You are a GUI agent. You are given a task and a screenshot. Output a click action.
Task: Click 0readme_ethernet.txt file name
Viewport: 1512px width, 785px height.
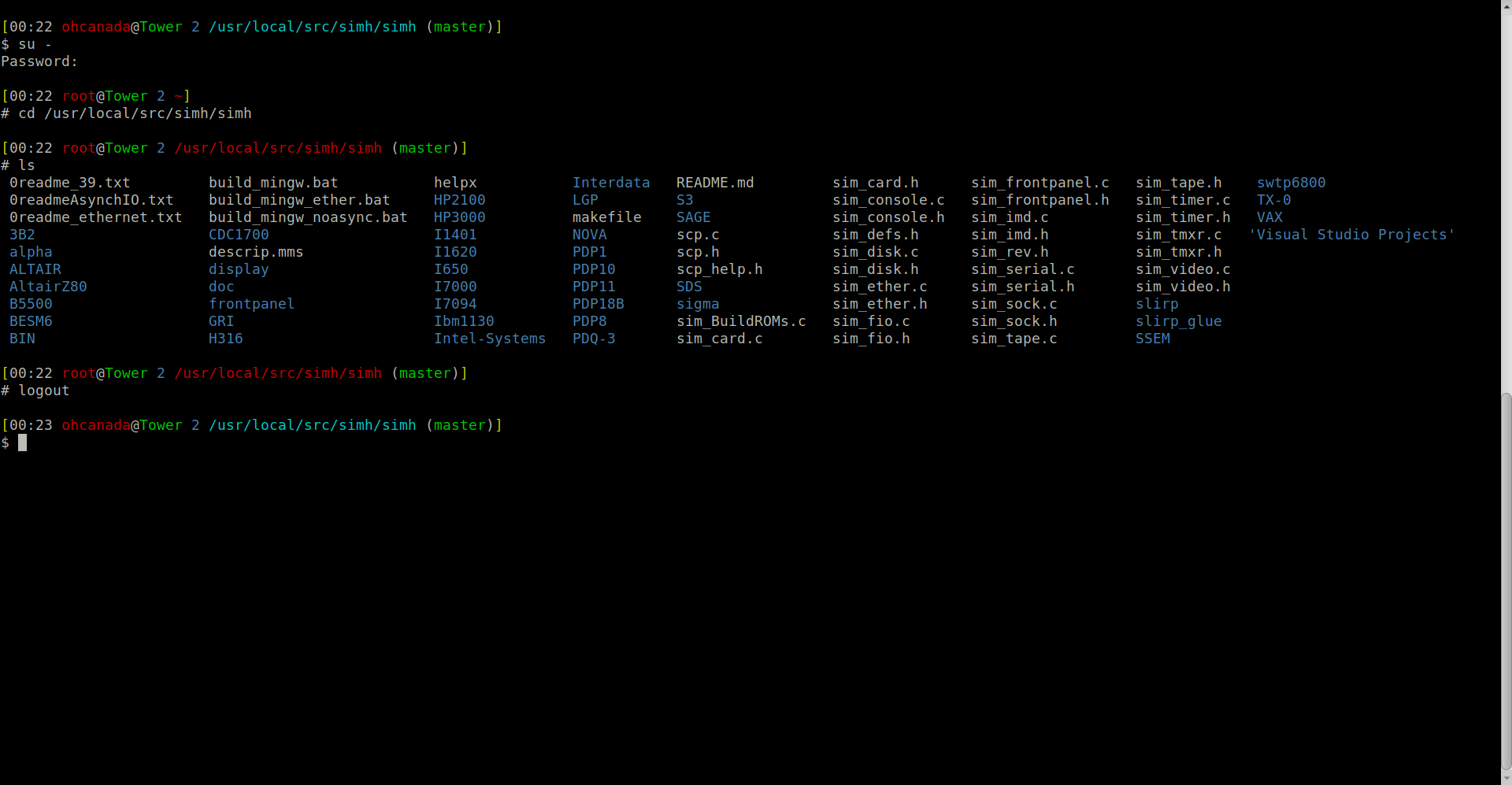pos(96,217)
